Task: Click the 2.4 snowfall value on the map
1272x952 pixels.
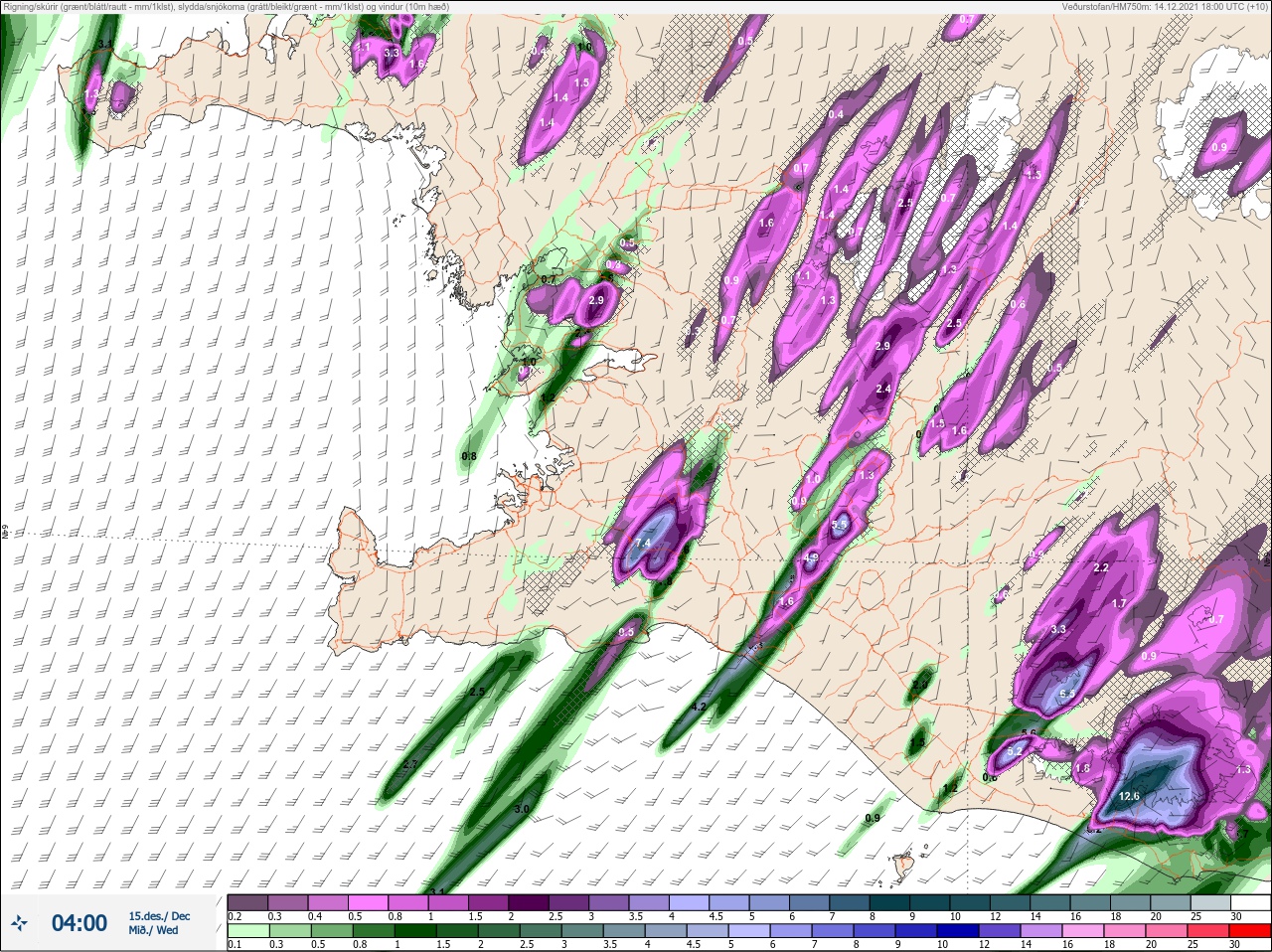Action: point(882,389)
